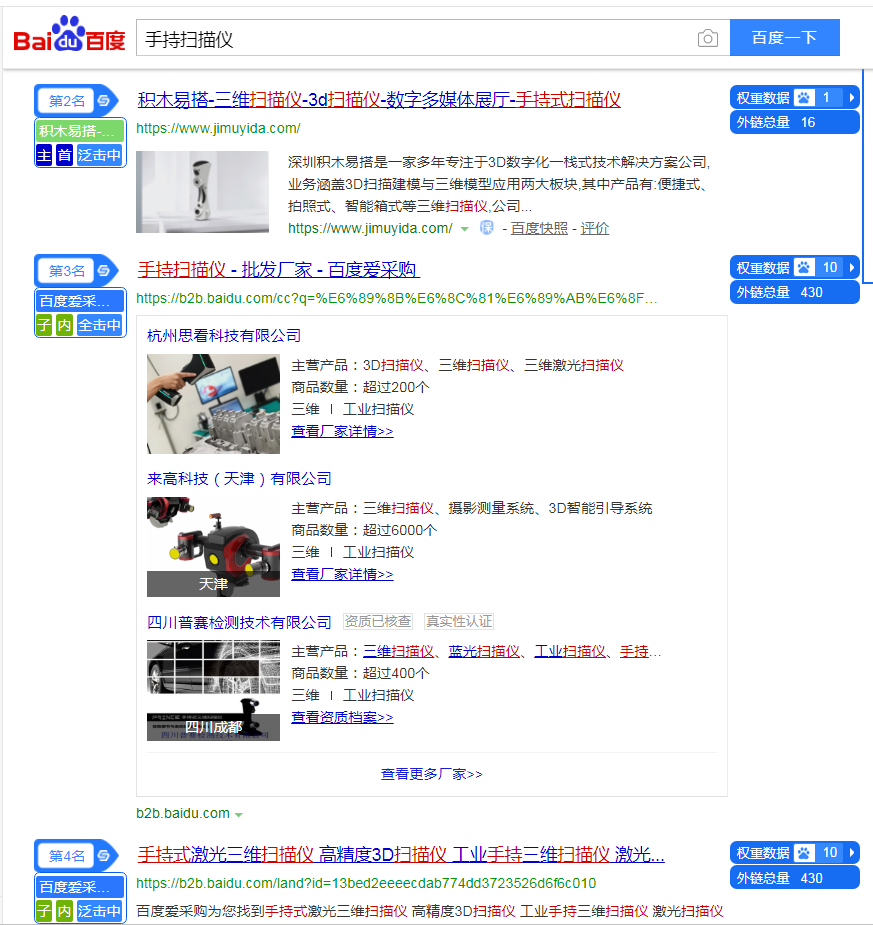Open 手持扫描仪 - 批发厂家 - 百度爱采购 result
Image resolution: width=873 pixels, height=925 pixels.
tap(278, 270)
